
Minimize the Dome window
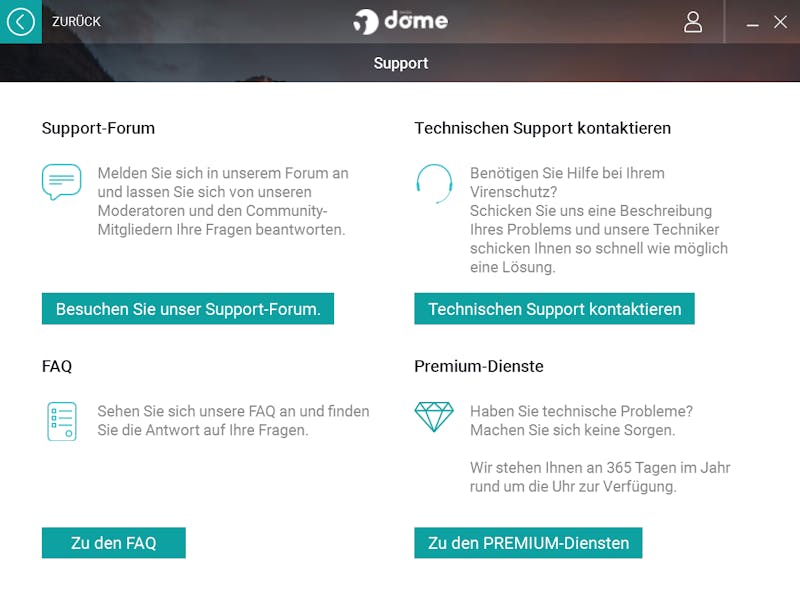tap(752, 23)
